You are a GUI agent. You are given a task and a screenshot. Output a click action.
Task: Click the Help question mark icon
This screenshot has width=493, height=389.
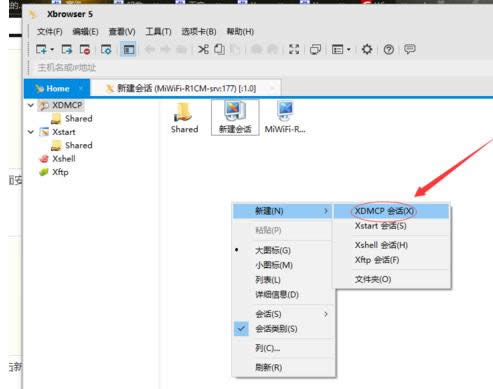[x=389, y=49]
